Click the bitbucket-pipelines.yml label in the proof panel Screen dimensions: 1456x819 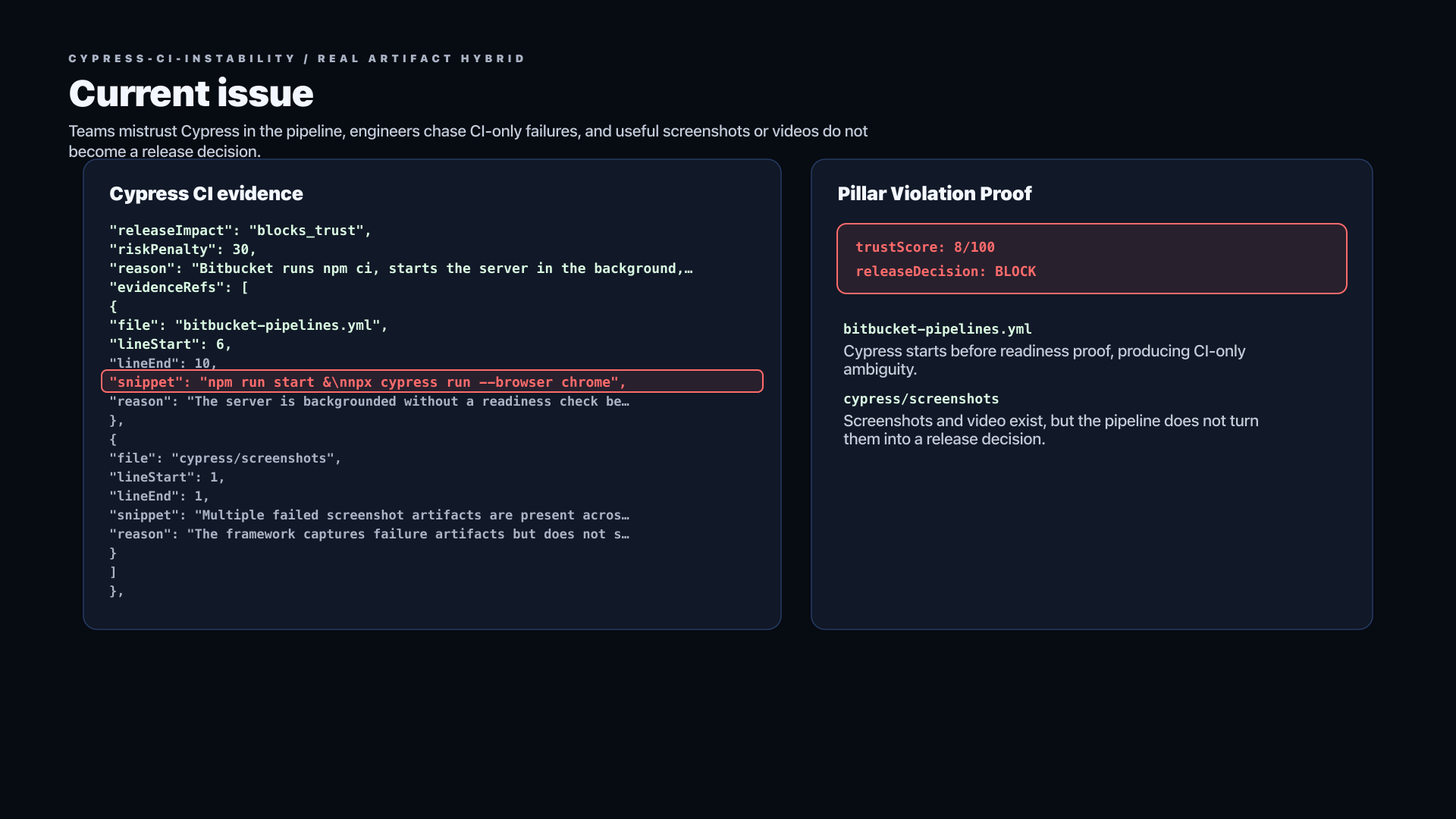pyautogui.click(x=937, y=329)
